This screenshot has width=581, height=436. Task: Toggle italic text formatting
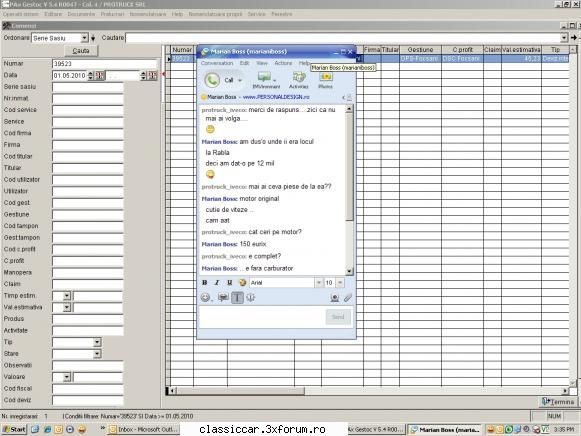click(x=217, y=283)
